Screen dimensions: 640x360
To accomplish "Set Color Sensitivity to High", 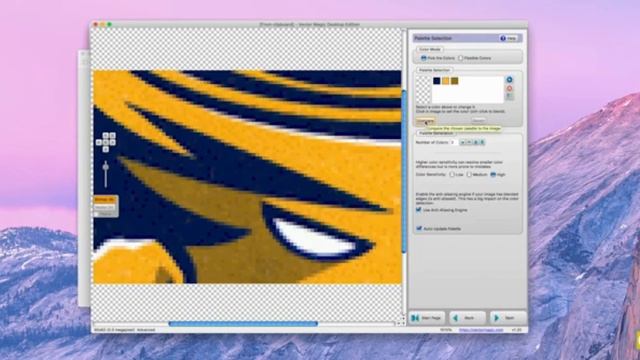I will pyautogui.click(x=493, y=175).
